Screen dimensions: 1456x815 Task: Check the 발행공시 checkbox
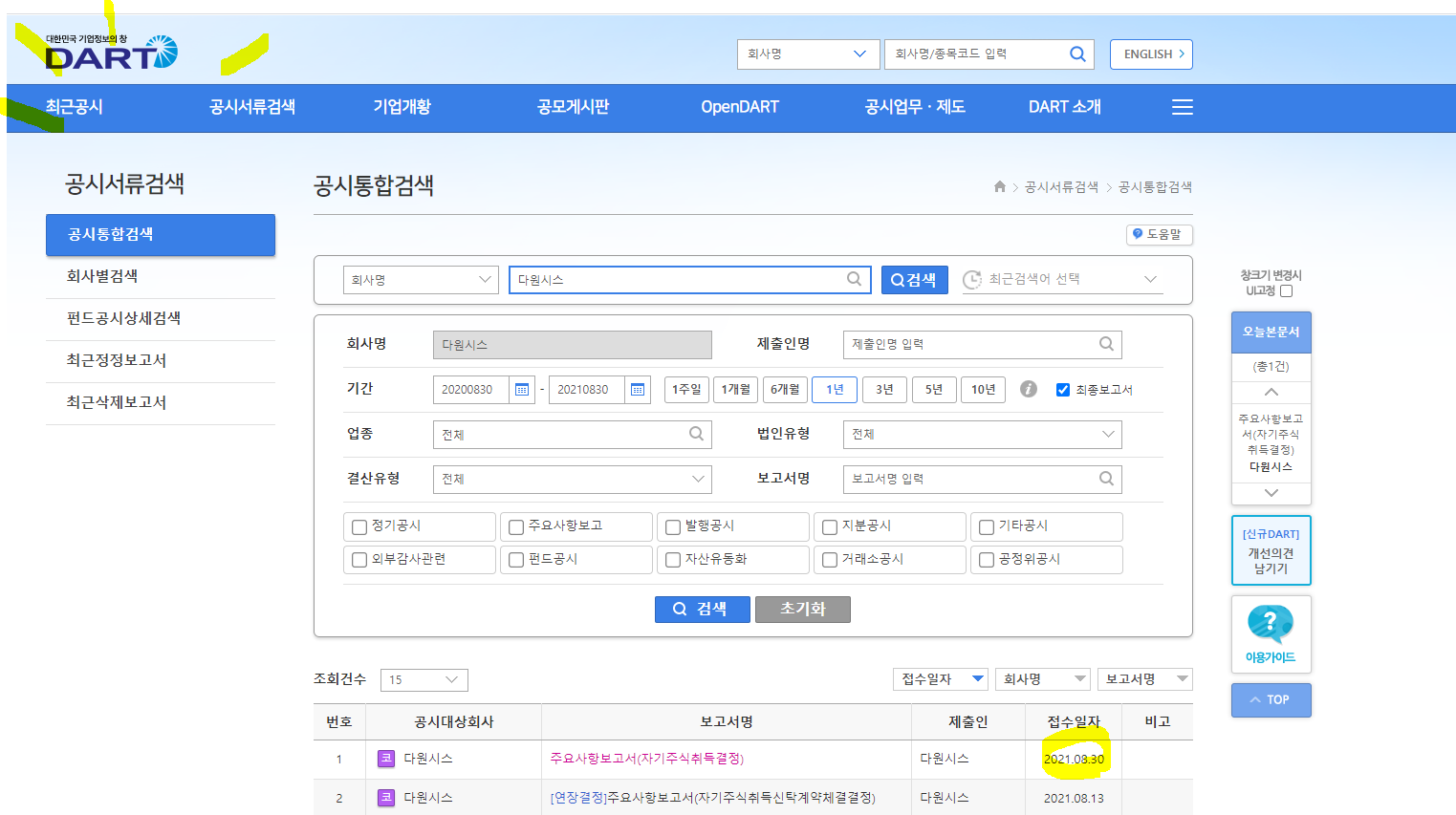(x=673, y=527)
